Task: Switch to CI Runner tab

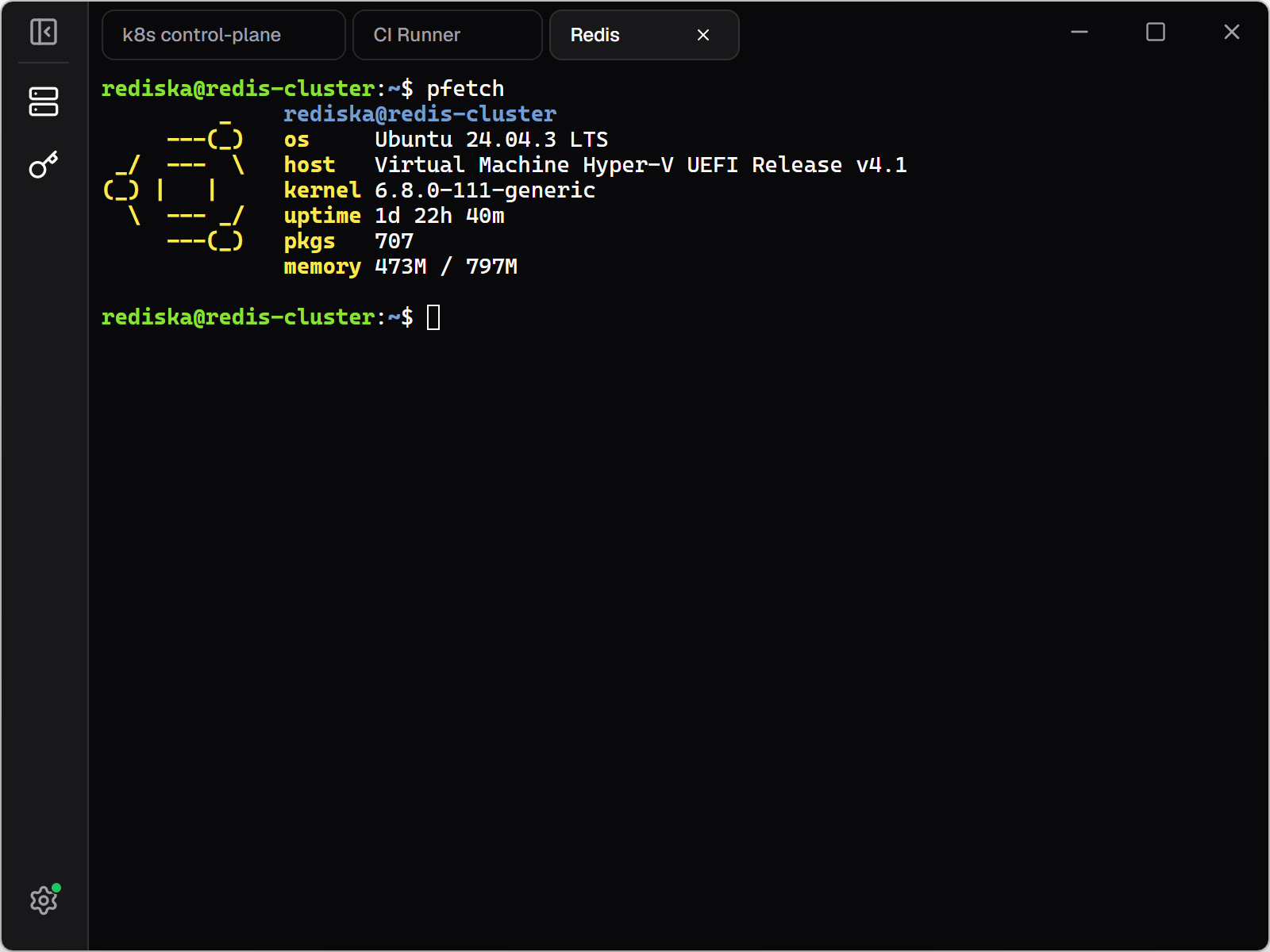Action: pyautogui.click(x=448, y=35)
